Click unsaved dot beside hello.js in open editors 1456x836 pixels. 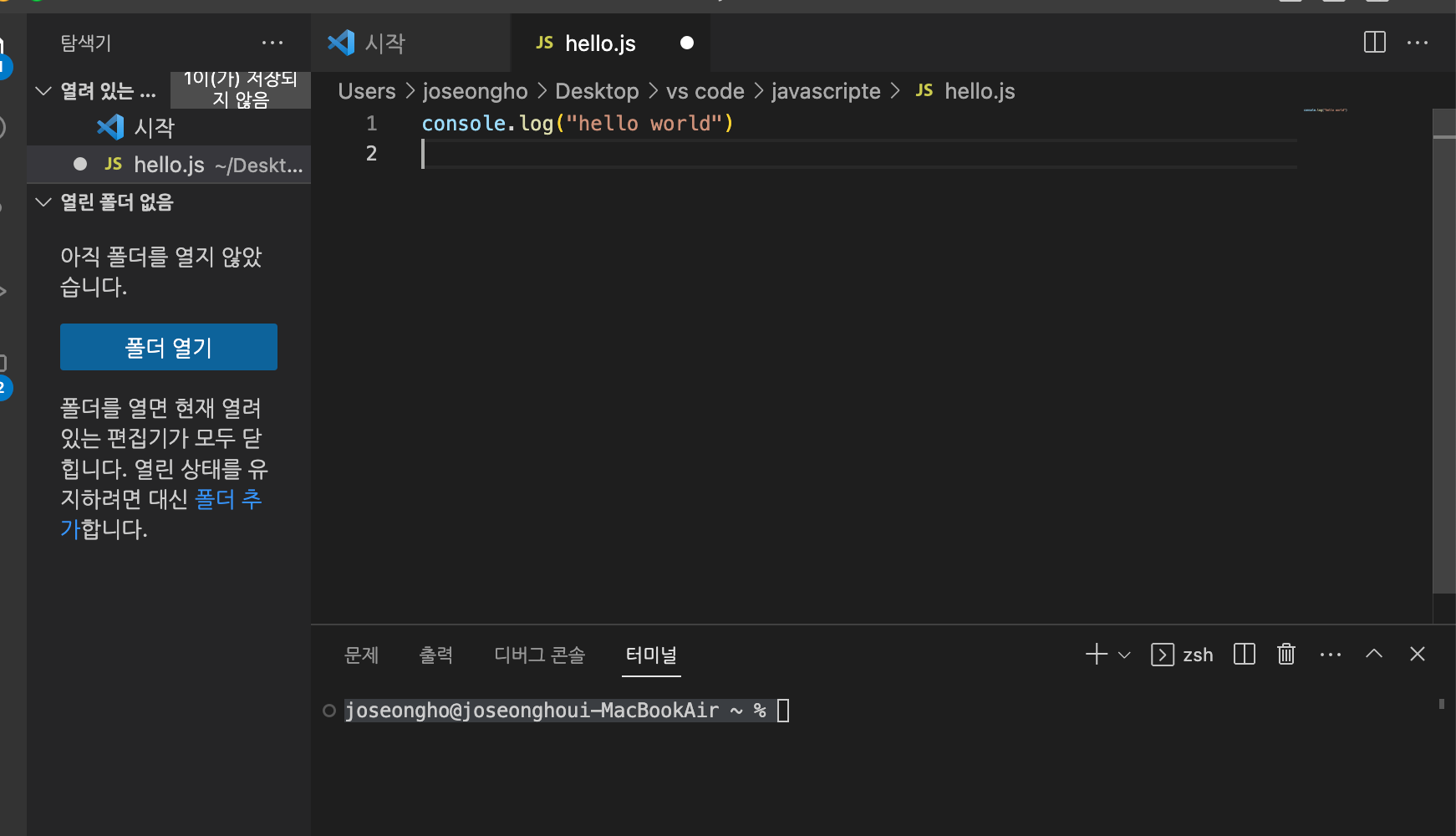tap(80, 164)
